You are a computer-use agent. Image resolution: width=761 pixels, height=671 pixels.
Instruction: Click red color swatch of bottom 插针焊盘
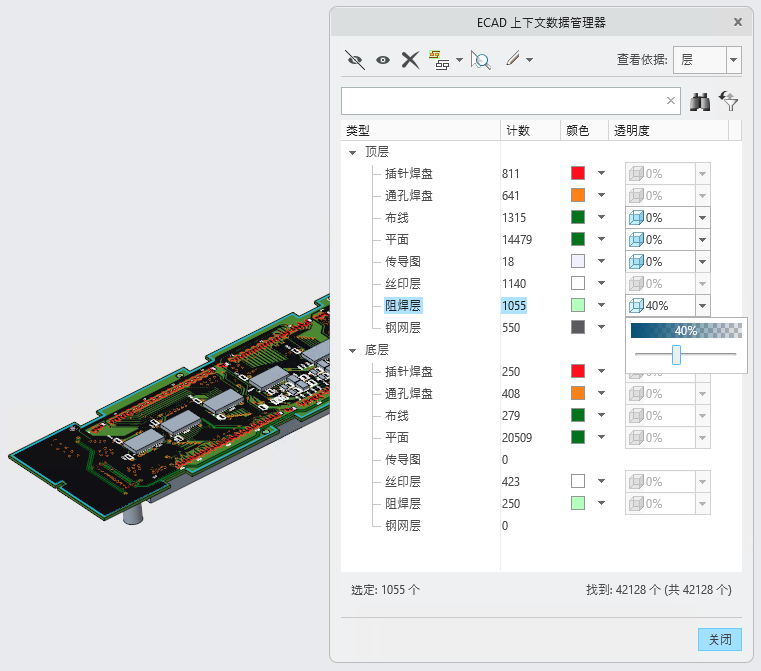[x=578, y=371]
